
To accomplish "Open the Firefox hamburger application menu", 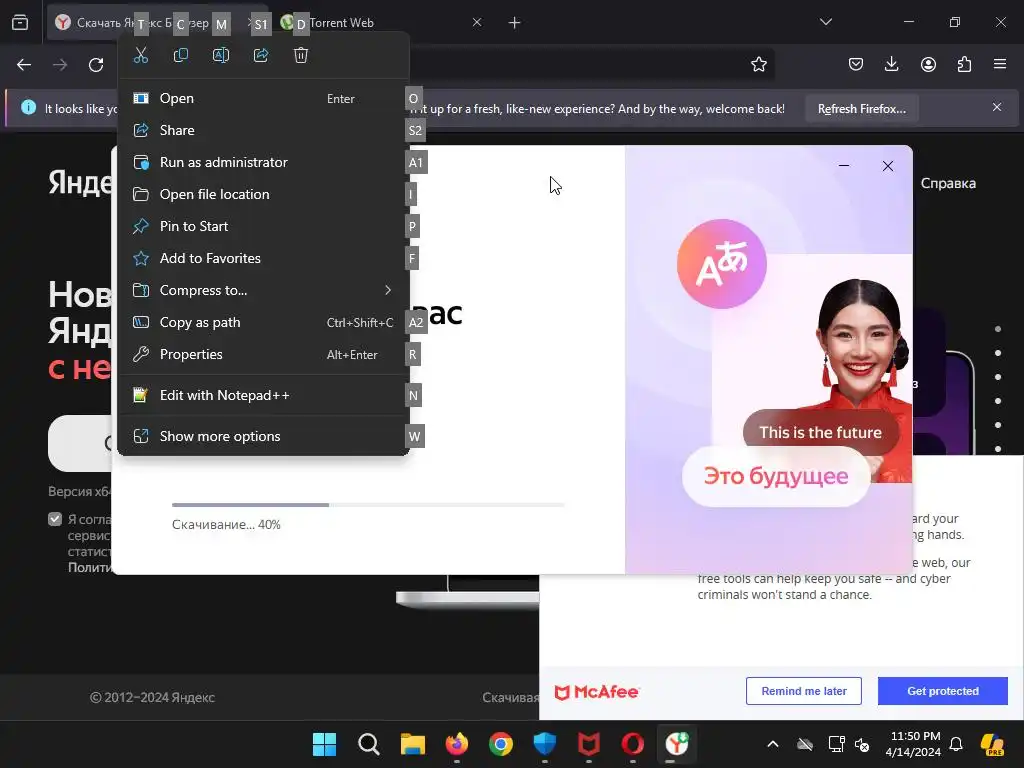I will 1000,64.
